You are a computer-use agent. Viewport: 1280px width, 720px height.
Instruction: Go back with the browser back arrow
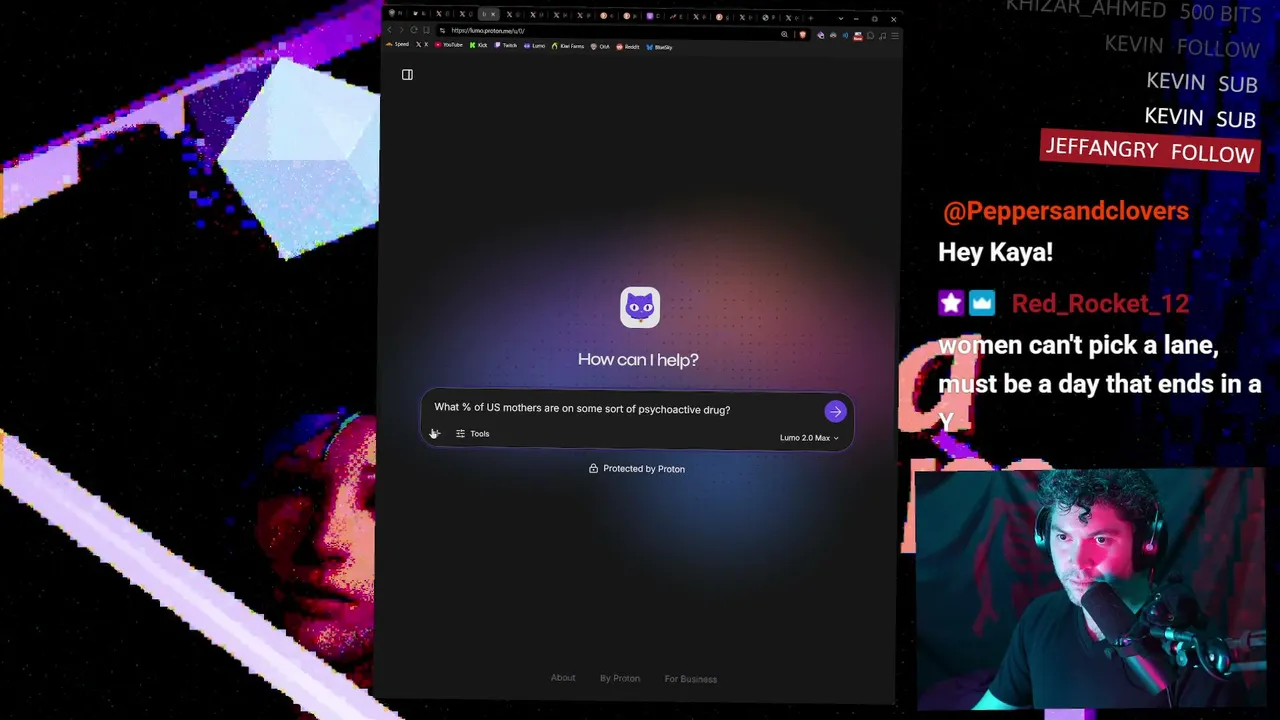pos(391,31)
